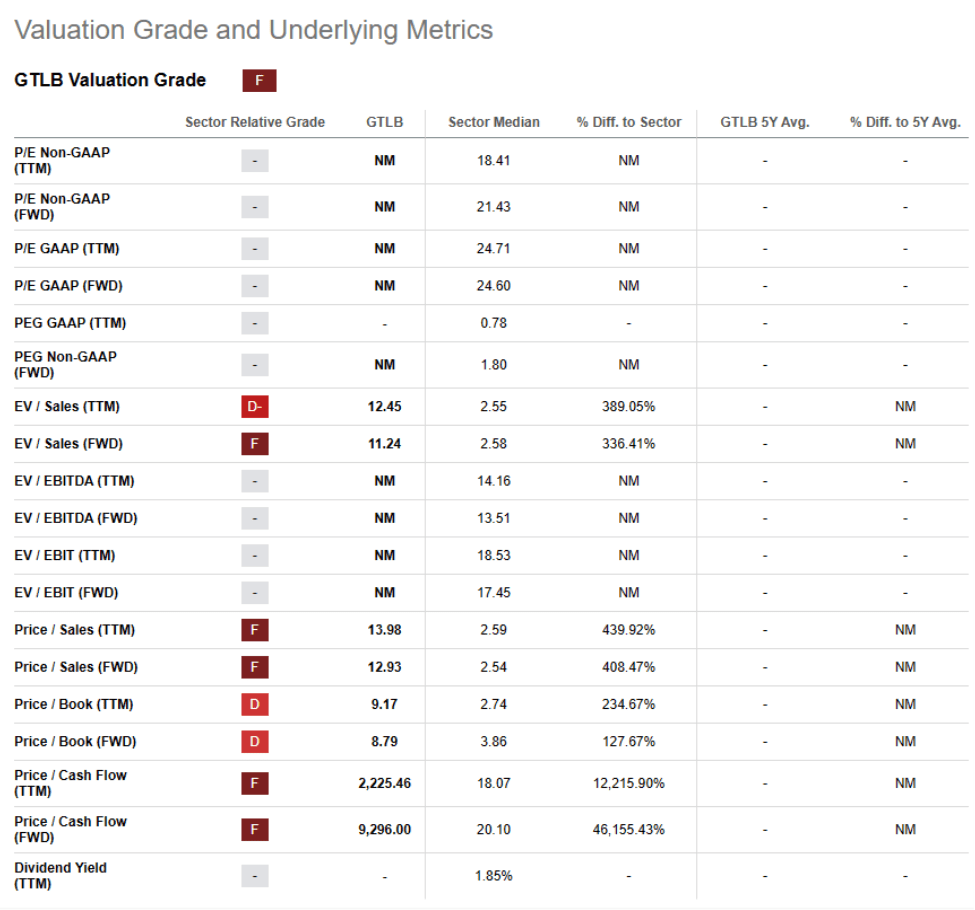Click the grey dash badge for P/E GAAP (TTM)
This screenshot has width=975, height=910.
[x=255, y=249]
